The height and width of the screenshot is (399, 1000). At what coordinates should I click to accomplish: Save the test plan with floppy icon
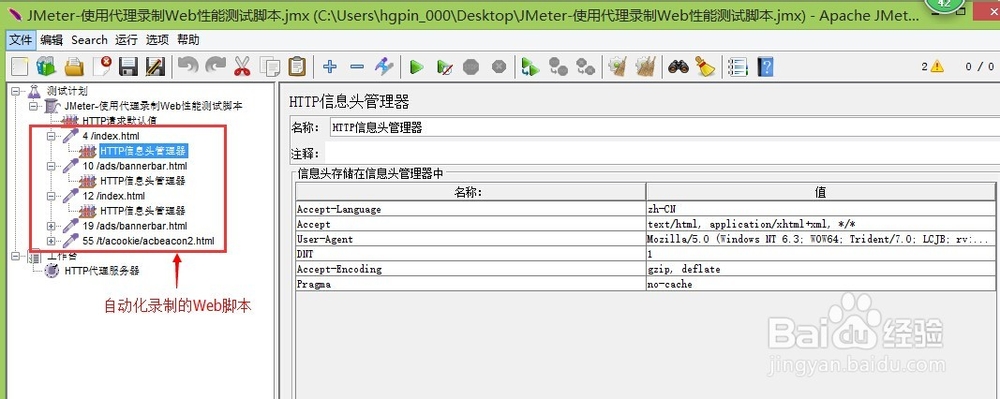[x=129, y=66]
